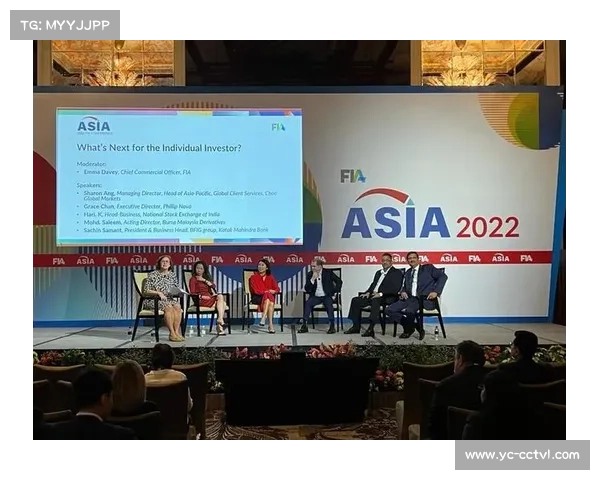Select the slide title about the Individual Investor
600x480 pixels.
[x=158, y=148]
